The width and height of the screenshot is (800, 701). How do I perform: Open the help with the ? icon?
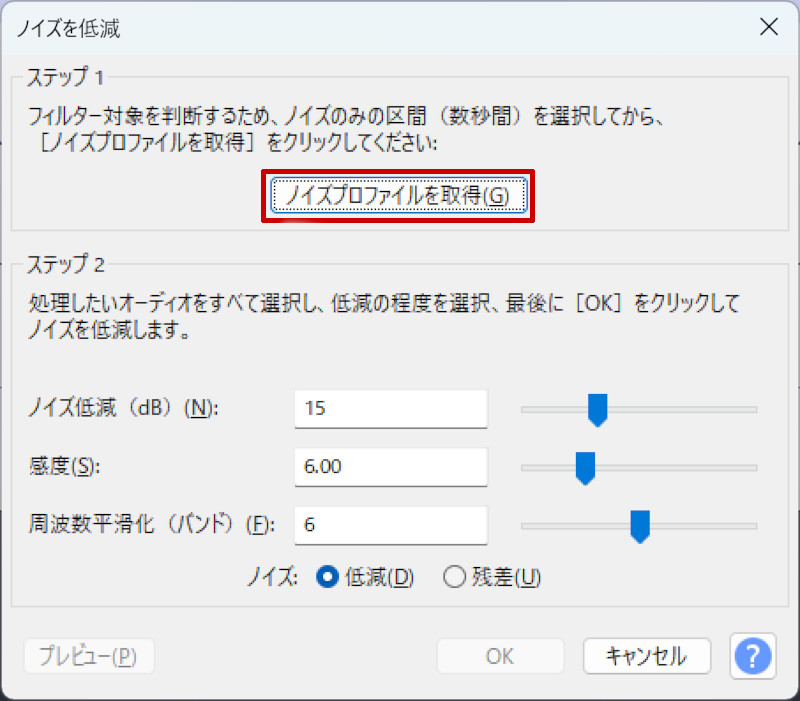click(752, 656)
